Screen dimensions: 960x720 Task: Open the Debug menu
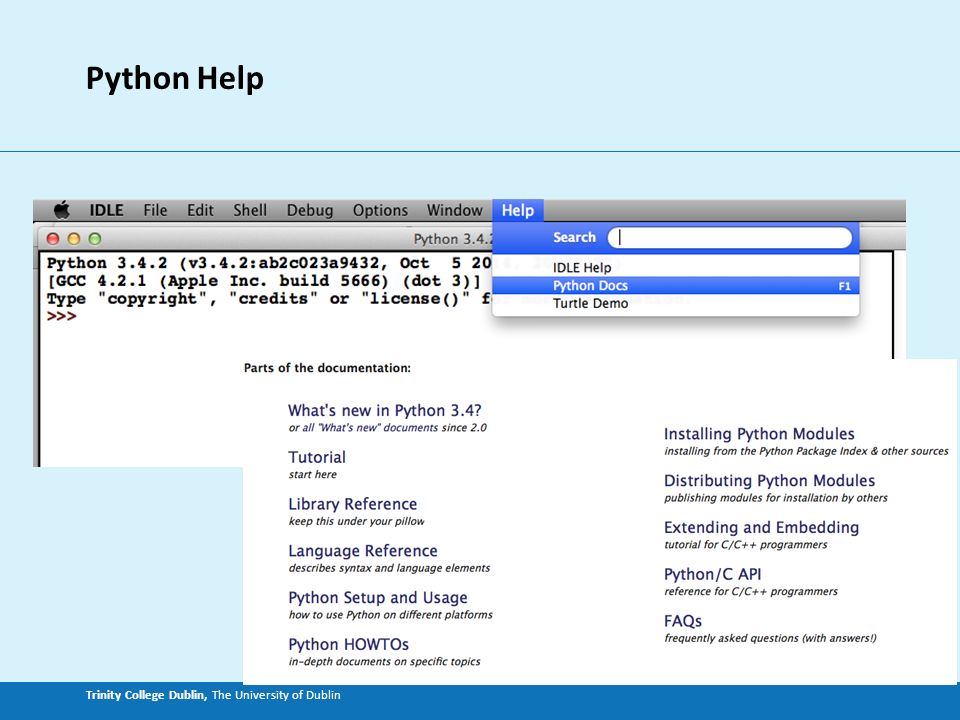[310, 211]
